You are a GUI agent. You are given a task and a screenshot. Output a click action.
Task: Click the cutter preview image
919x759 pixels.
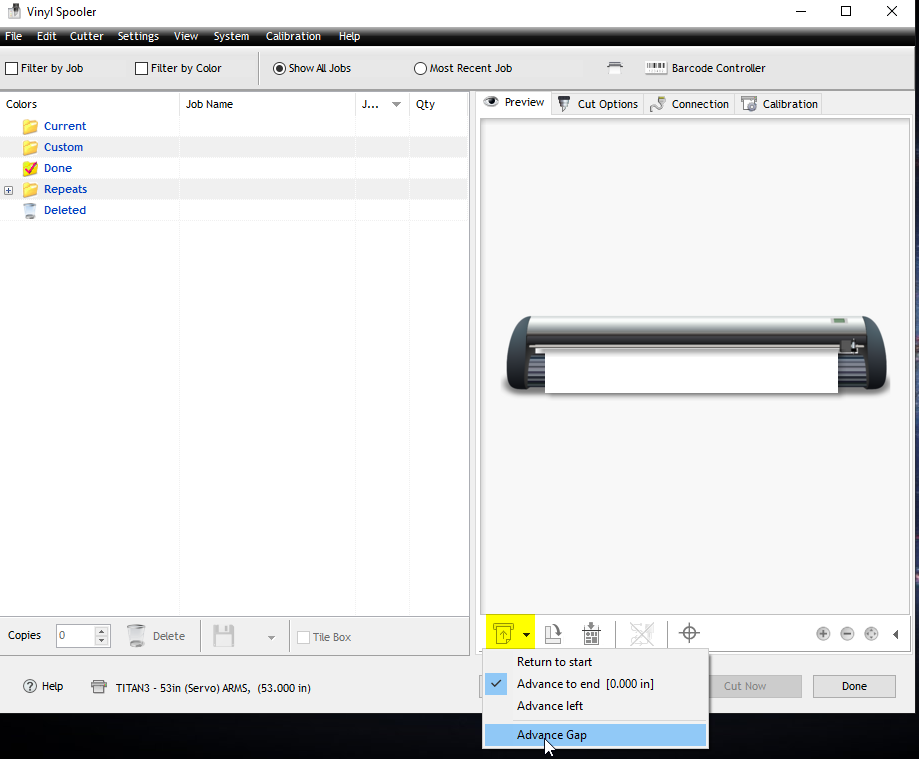point(696,354)
